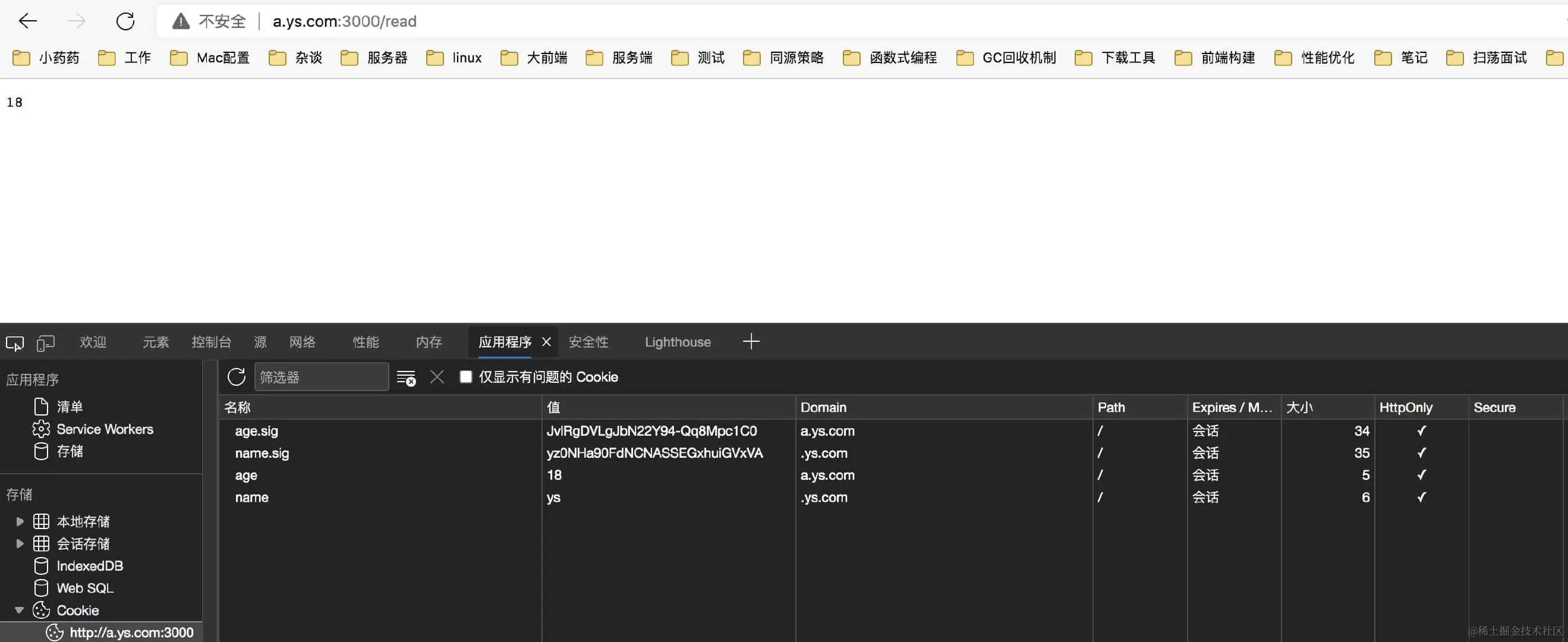Delete selected cookie X icon
The height and width of the screenshot is (642, 1568).
tap(437, 377)
